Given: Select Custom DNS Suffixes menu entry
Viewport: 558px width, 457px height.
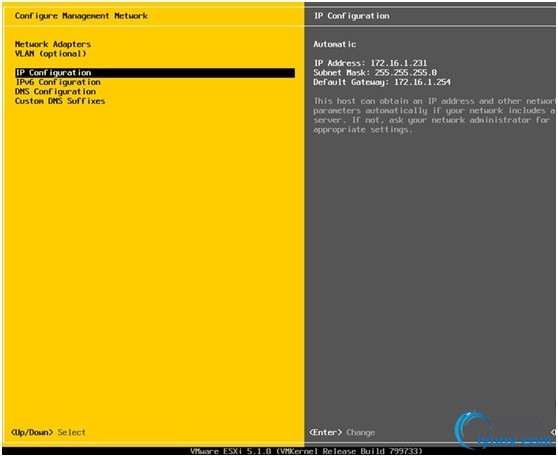Looking at the screenshot, I should [60, 101].
